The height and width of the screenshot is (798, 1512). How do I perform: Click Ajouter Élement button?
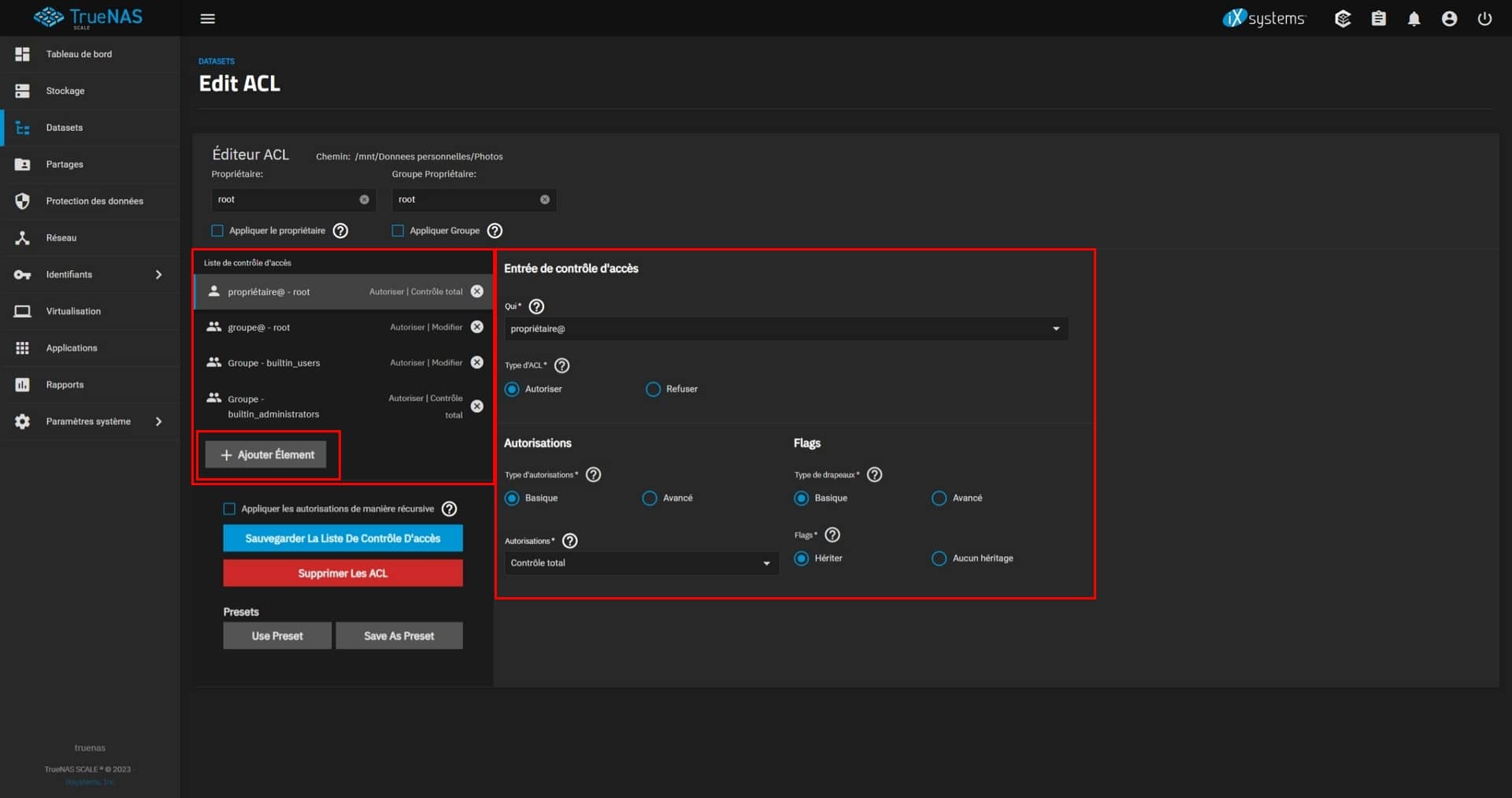pyautogui.click(x=266, y=455)
